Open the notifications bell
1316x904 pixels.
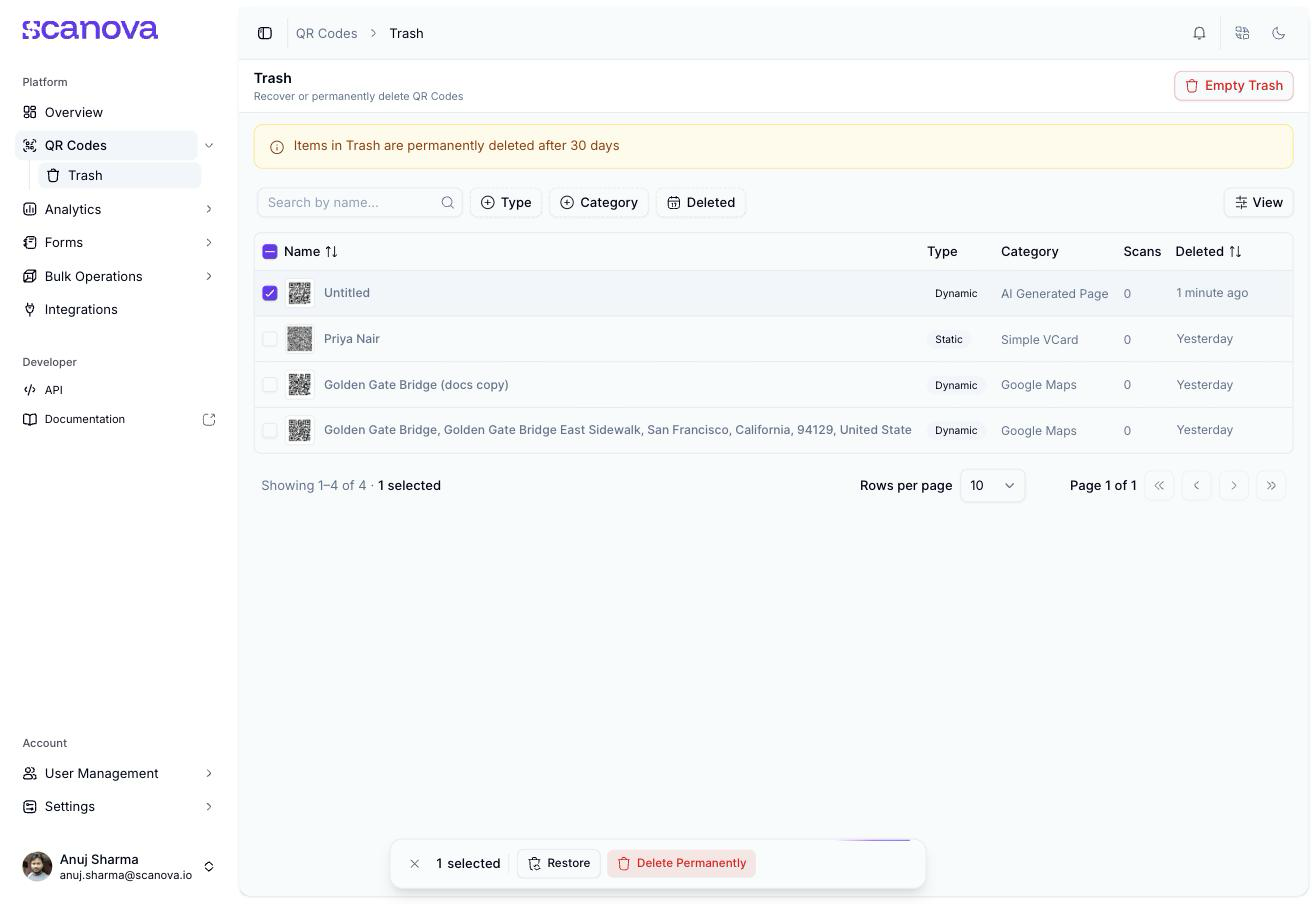click(x=1199, y=33)
